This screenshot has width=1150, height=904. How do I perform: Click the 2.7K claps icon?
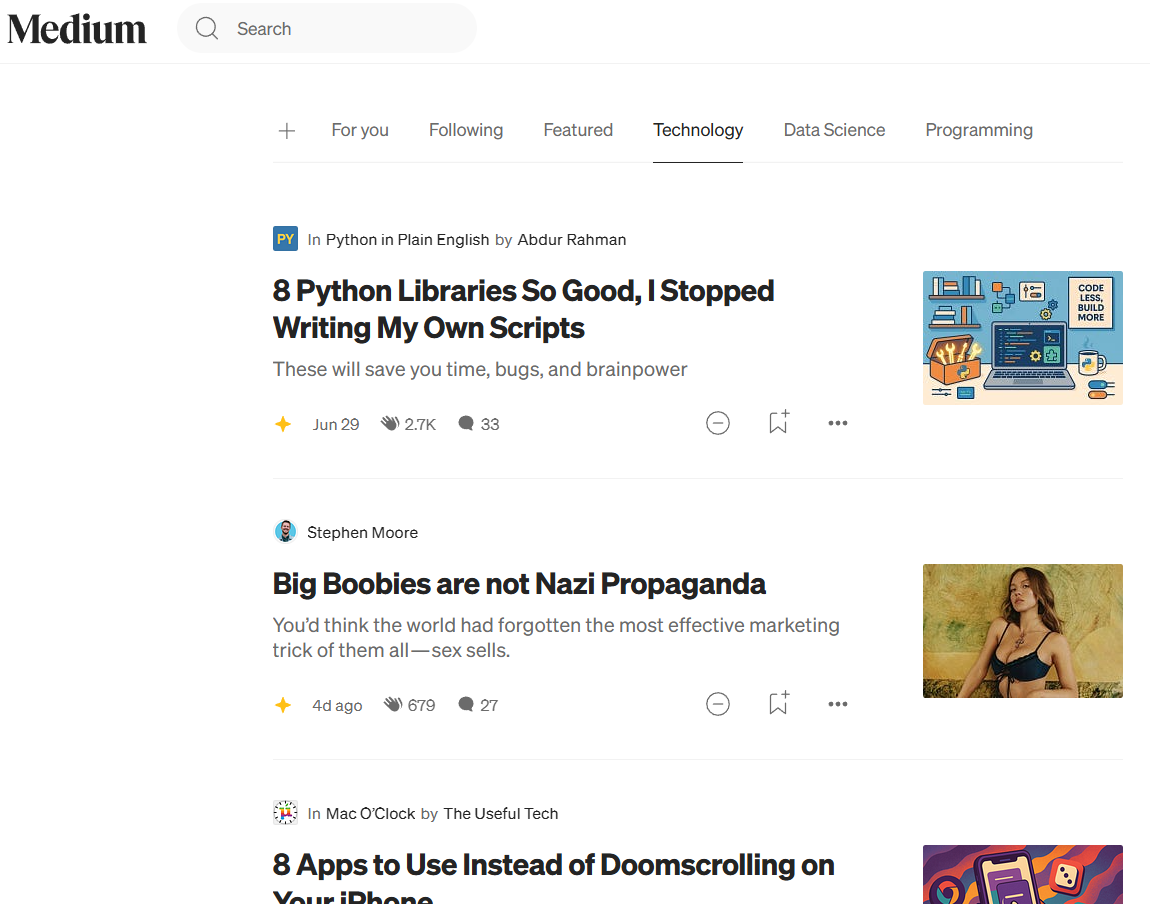pos(389,424)
